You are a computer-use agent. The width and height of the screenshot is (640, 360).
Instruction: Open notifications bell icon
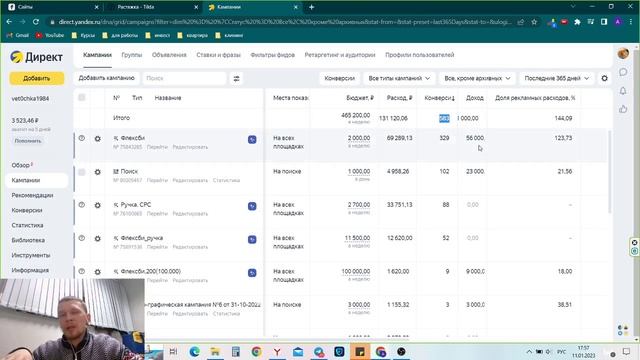623,91
